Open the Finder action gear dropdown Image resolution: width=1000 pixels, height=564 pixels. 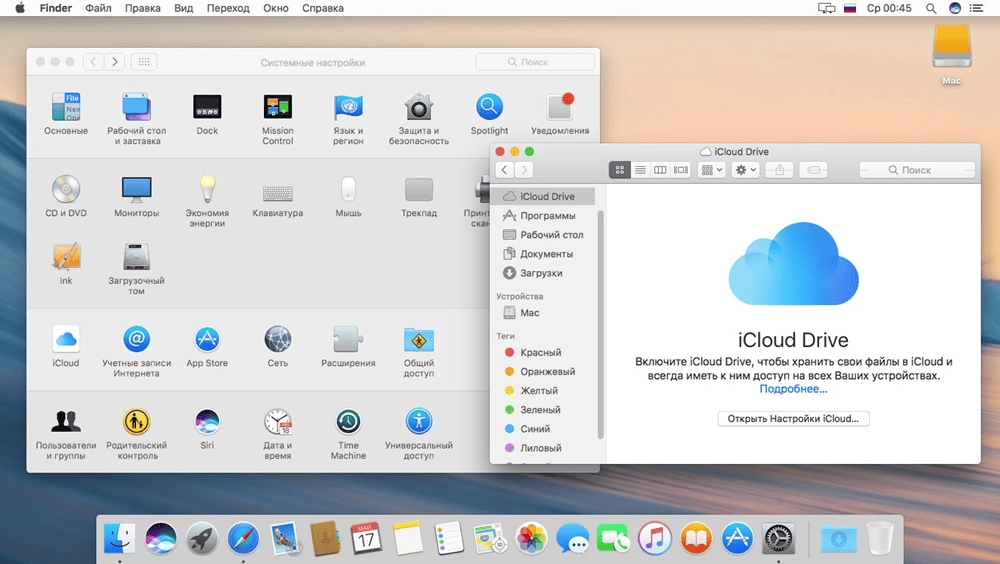click(x=745, y=170)
